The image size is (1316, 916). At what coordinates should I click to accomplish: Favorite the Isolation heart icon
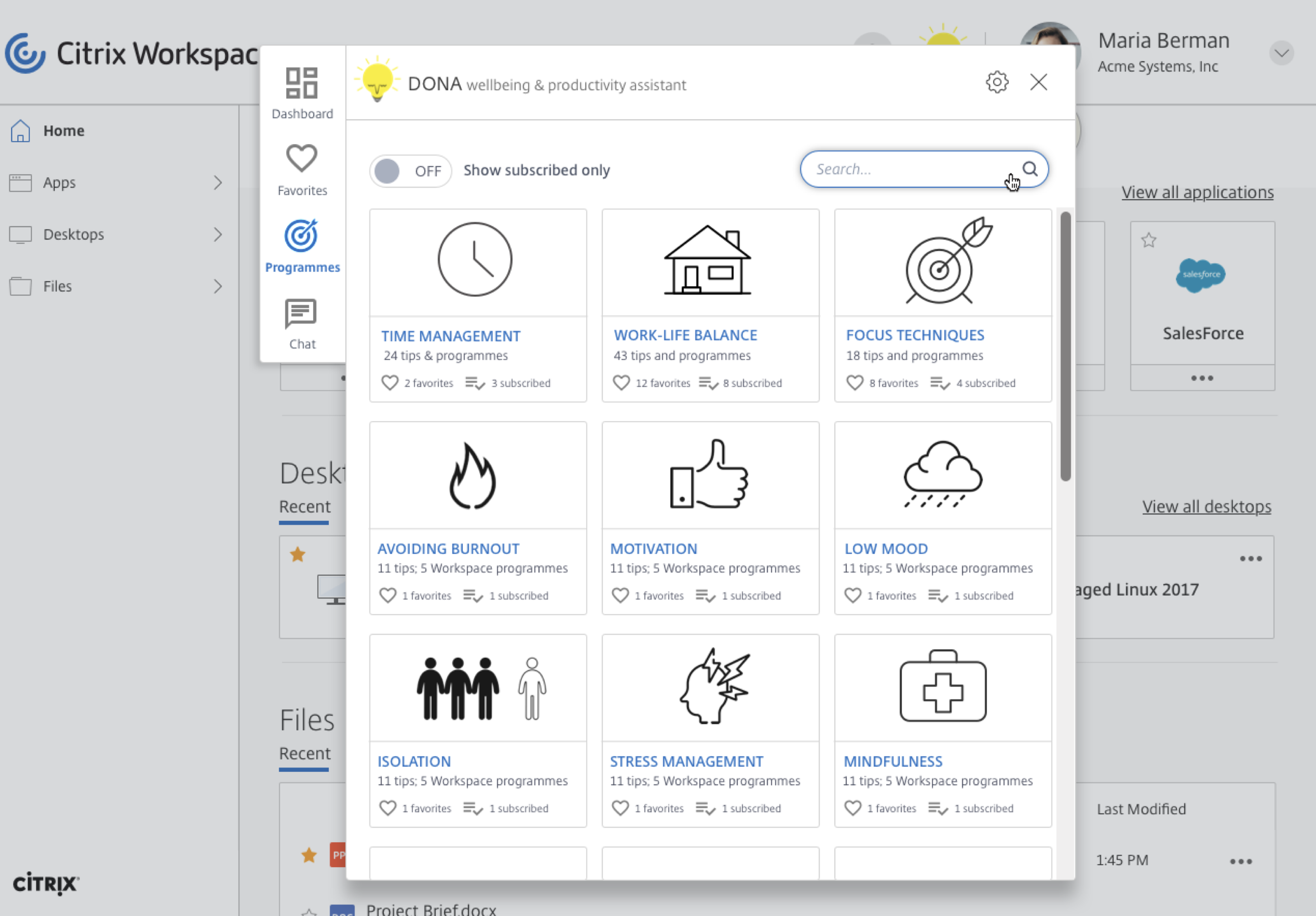coord(388,808)
